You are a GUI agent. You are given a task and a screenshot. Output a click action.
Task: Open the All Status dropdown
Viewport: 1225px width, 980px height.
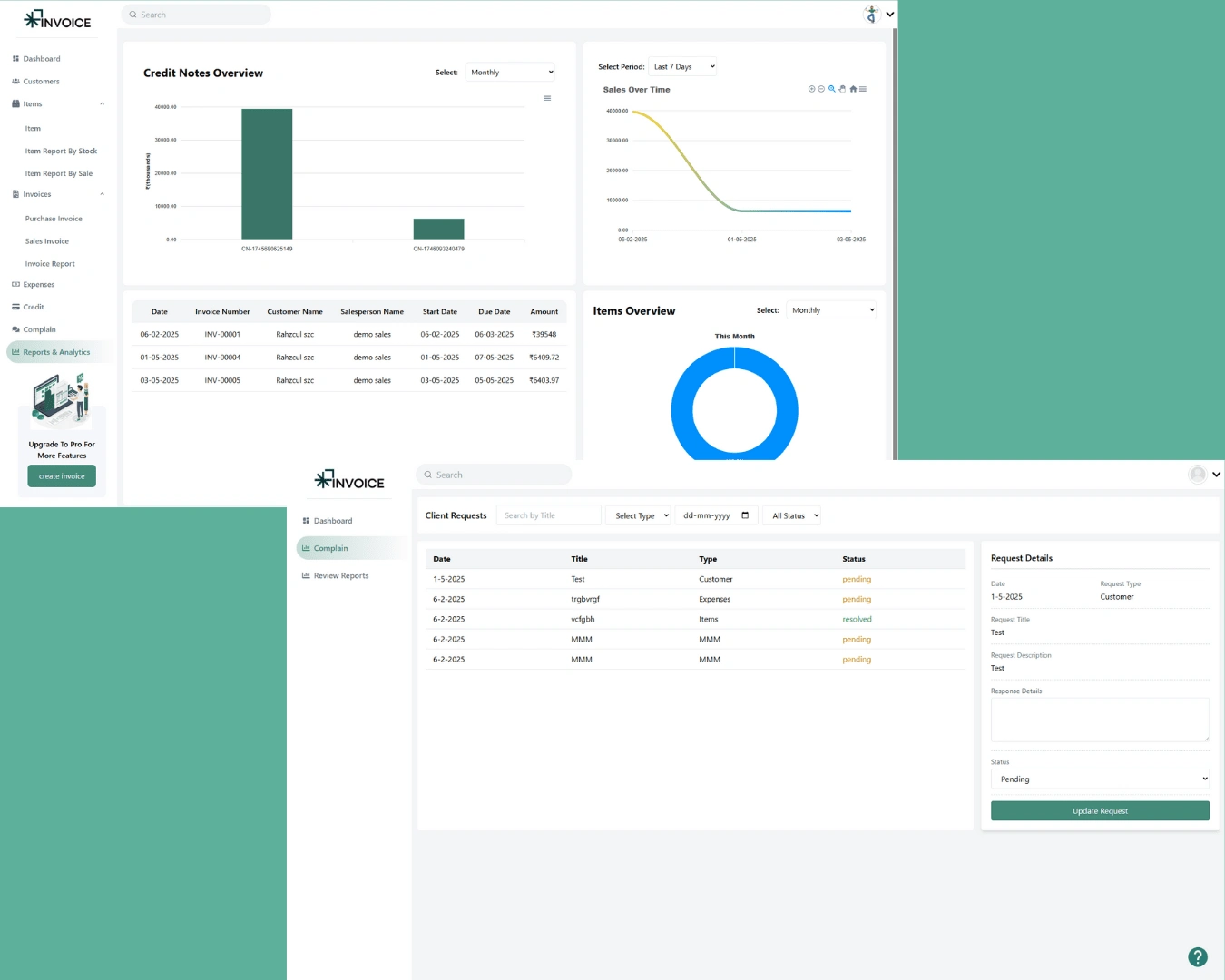pyautogui.click(x=791, y=515)
